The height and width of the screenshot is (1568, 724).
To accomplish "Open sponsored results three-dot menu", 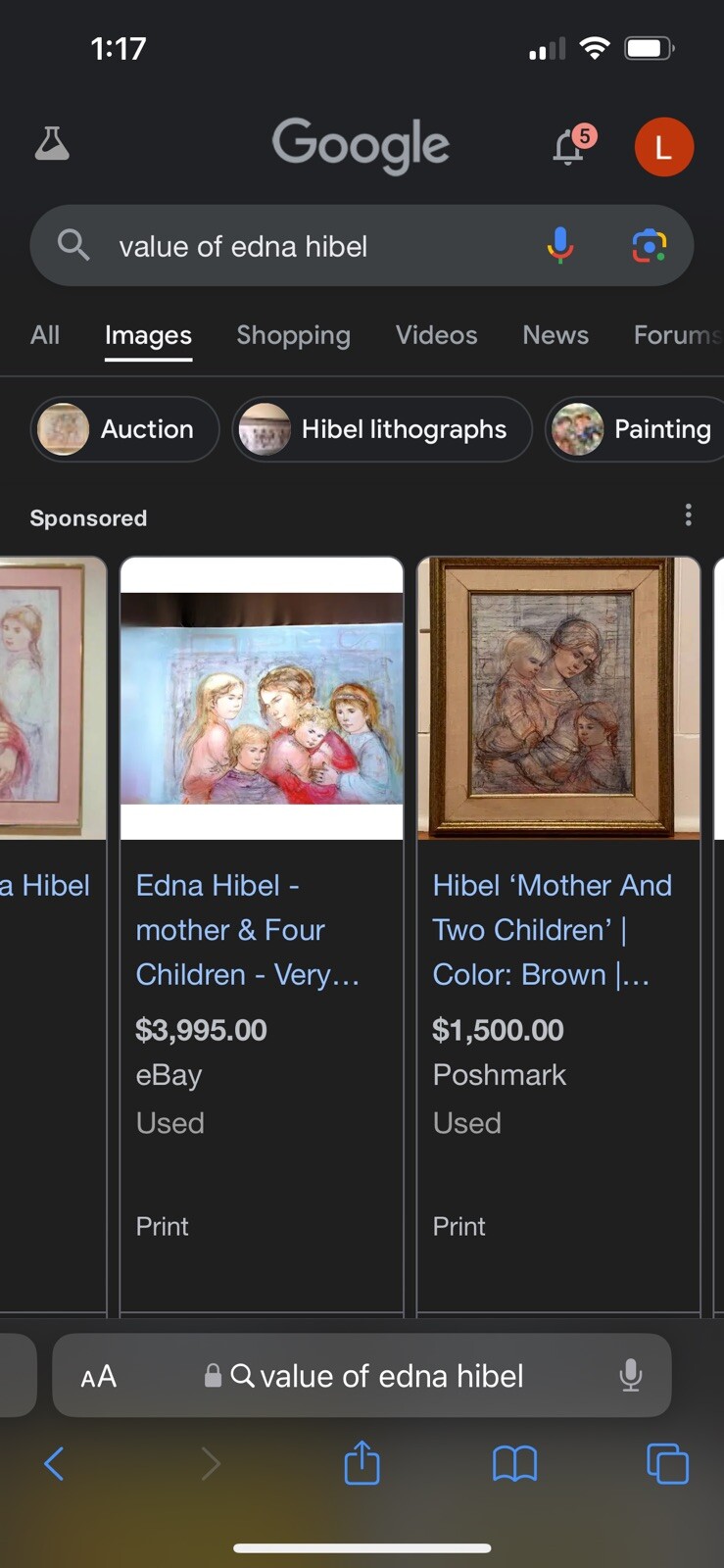I will [689, 515].
